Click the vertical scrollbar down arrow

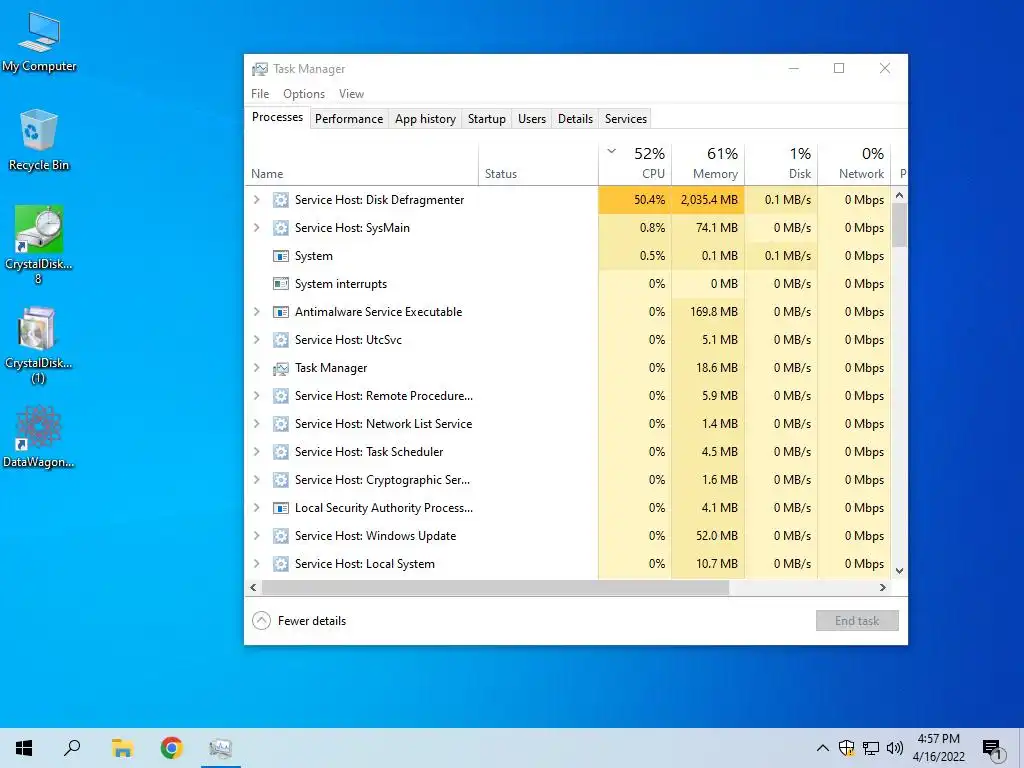click(x=899, y=570)
